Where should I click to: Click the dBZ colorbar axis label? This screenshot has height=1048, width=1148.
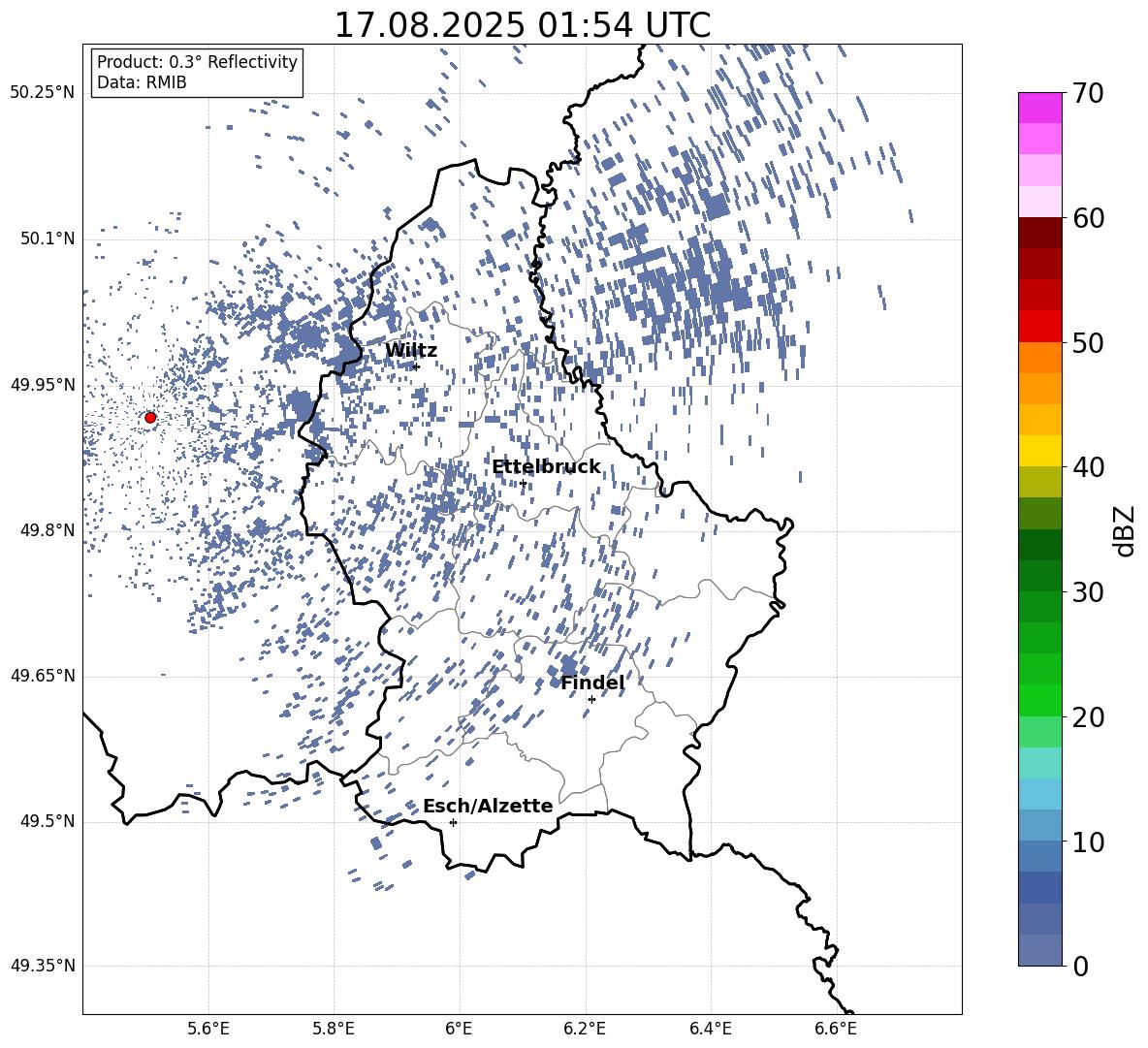pyautogui.click(x=1124, y=530)
